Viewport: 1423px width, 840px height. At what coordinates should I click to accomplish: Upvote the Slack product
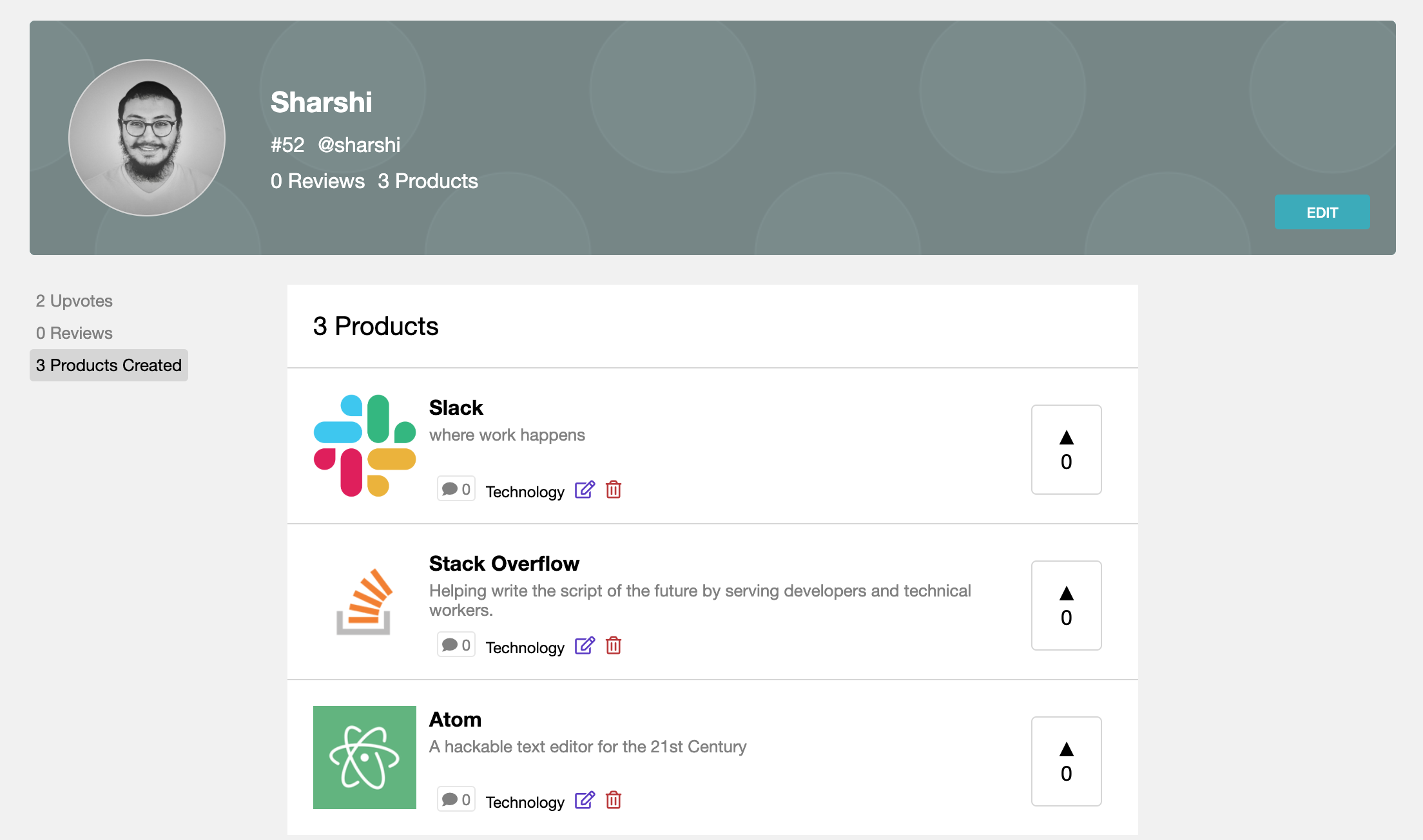[x=1067, y=450]
